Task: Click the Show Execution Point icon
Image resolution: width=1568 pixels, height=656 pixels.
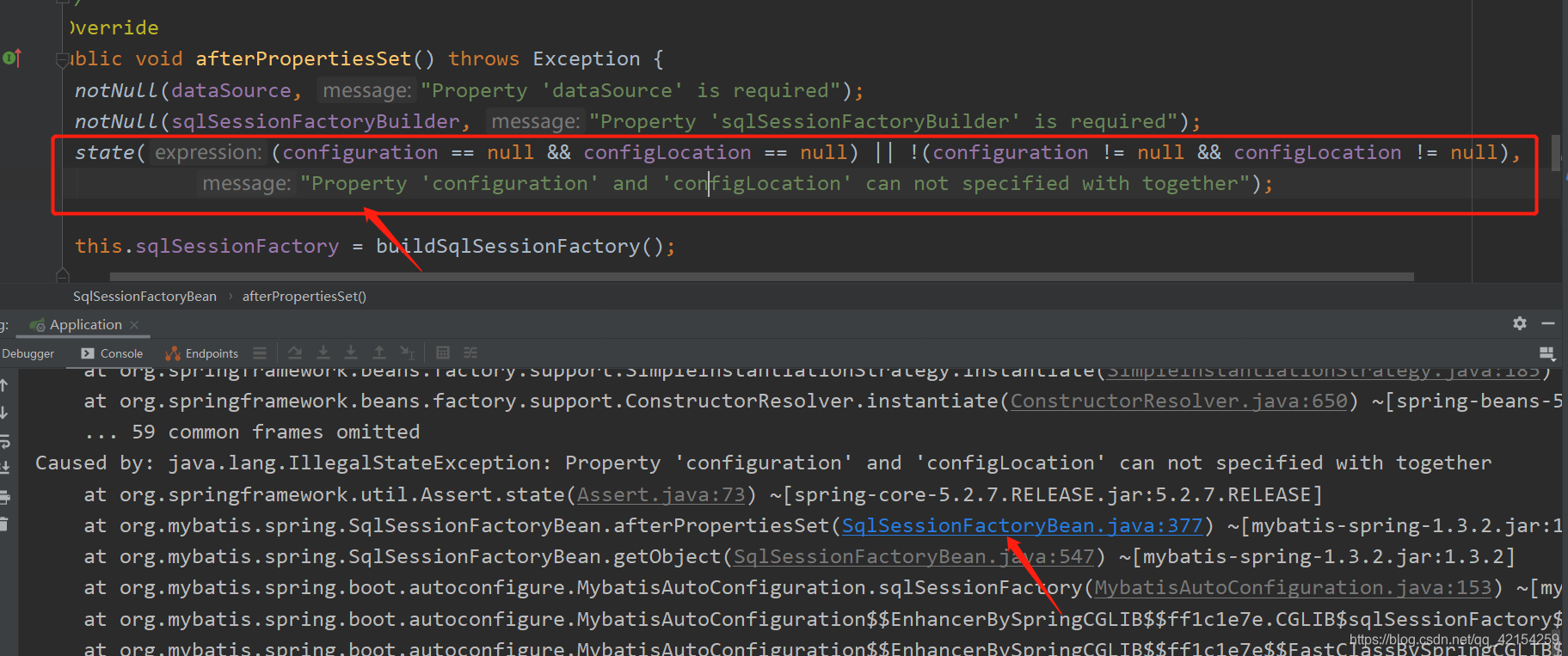Action: pyautogui.click(x=260, y=353)
